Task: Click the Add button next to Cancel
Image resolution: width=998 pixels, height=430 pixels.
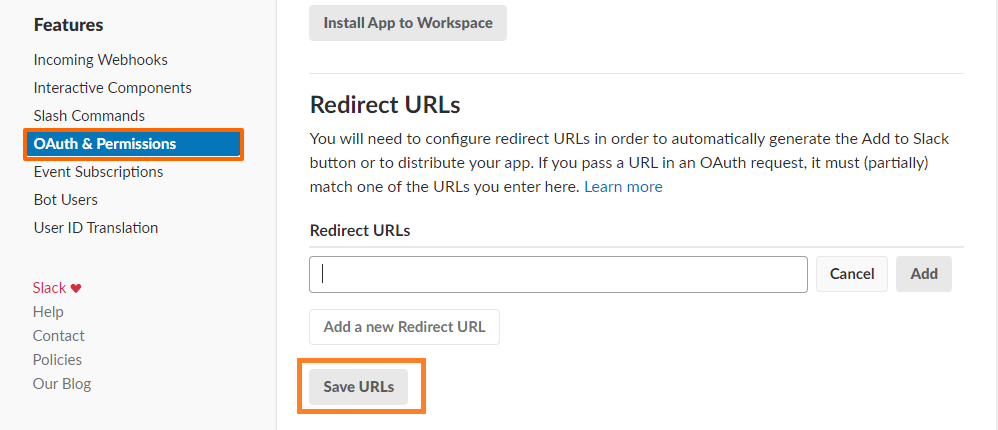Action: pos(924,274)
